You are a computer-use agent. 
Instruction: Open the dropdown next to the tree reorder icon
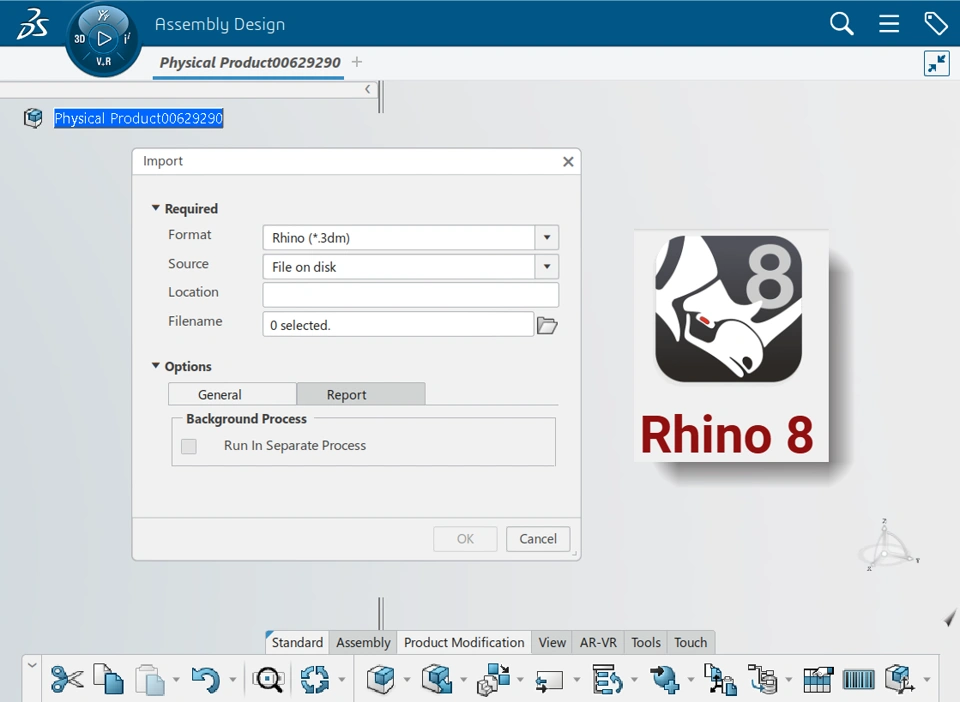pos(634,679)
